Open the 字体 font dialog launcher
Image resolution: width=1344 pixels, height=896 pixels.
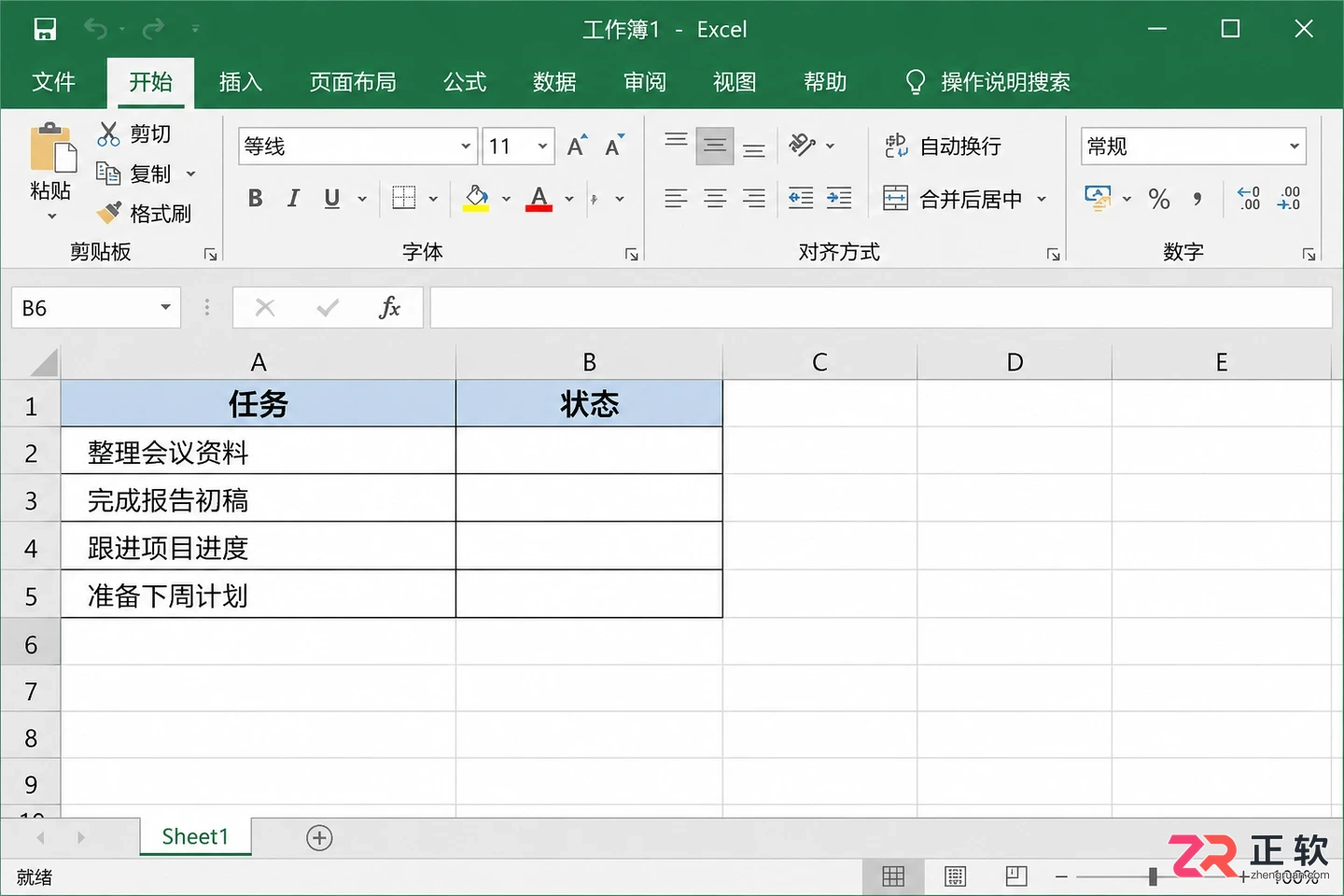pos(632,254)
